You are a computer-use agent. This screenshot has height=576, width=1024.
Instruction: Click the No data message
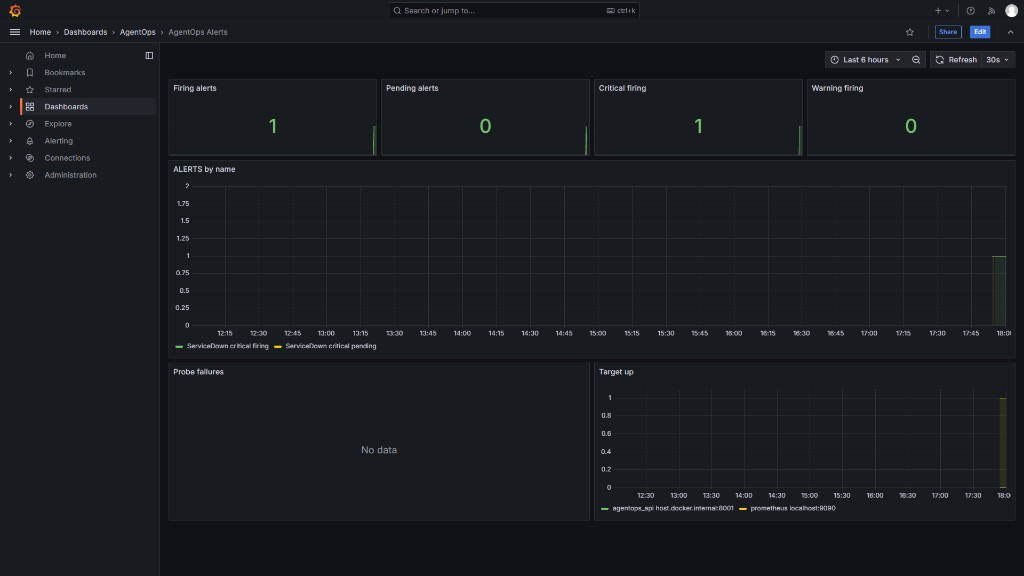tap(379, 450)
